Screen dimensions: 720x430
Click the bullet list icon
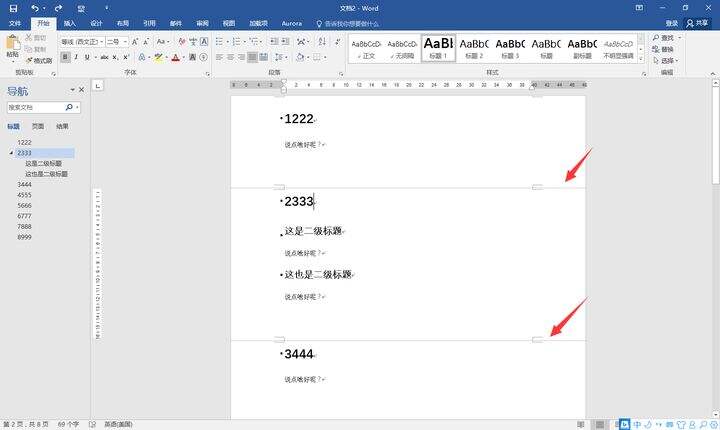[x=219, y=42]
